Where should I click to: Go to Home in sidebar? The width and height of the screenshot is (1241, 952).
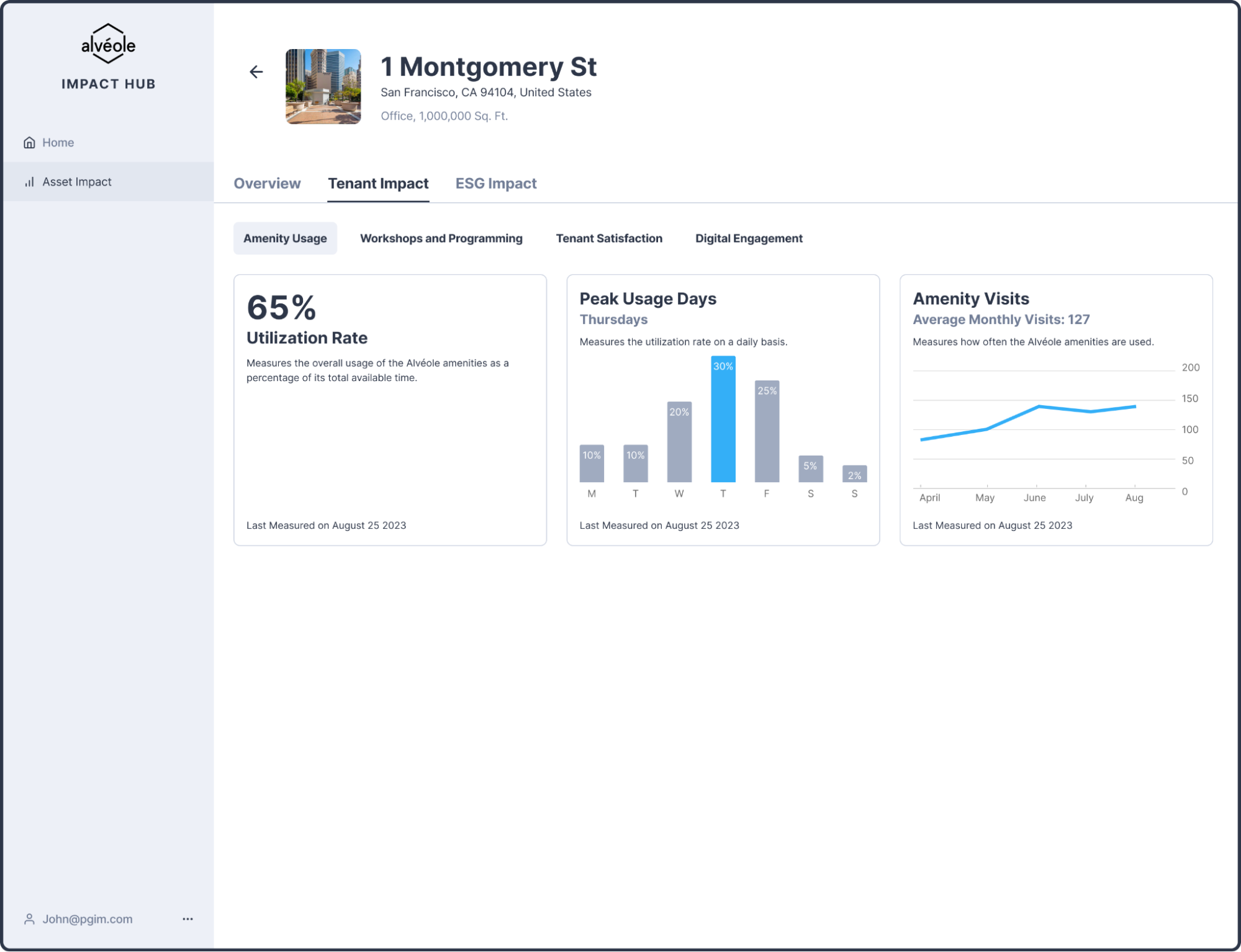(58, 143)
